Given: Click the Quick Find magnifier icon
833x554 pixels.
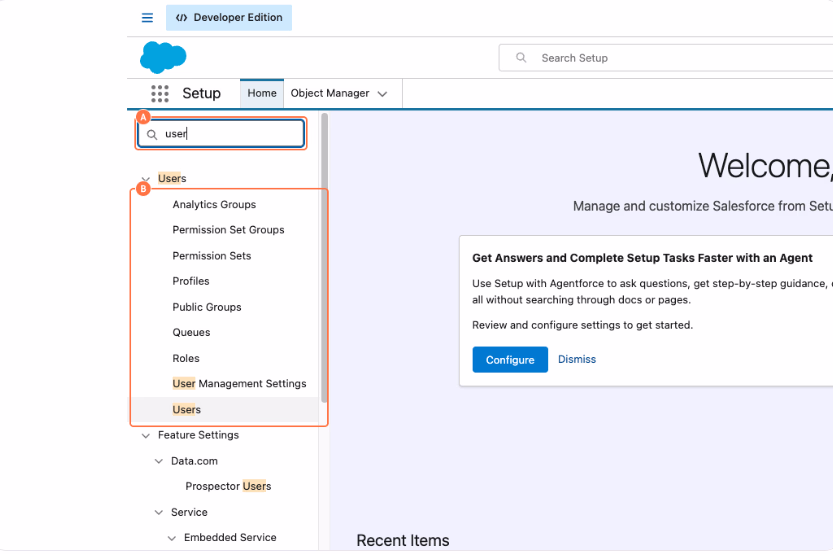Looking at the screenshot, I should coord(152,134).
